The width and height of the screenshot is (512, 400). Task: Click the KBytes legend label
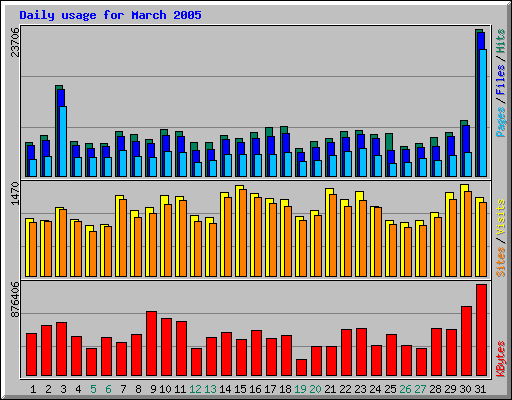pos(501,359)
